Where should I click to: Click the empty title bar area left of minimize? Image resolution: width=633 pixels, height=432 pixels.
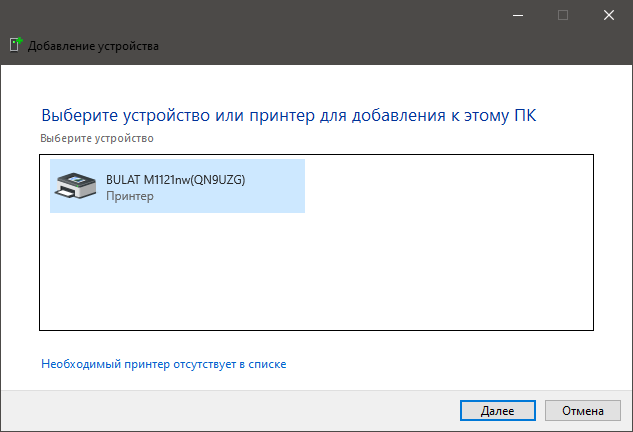300,15
